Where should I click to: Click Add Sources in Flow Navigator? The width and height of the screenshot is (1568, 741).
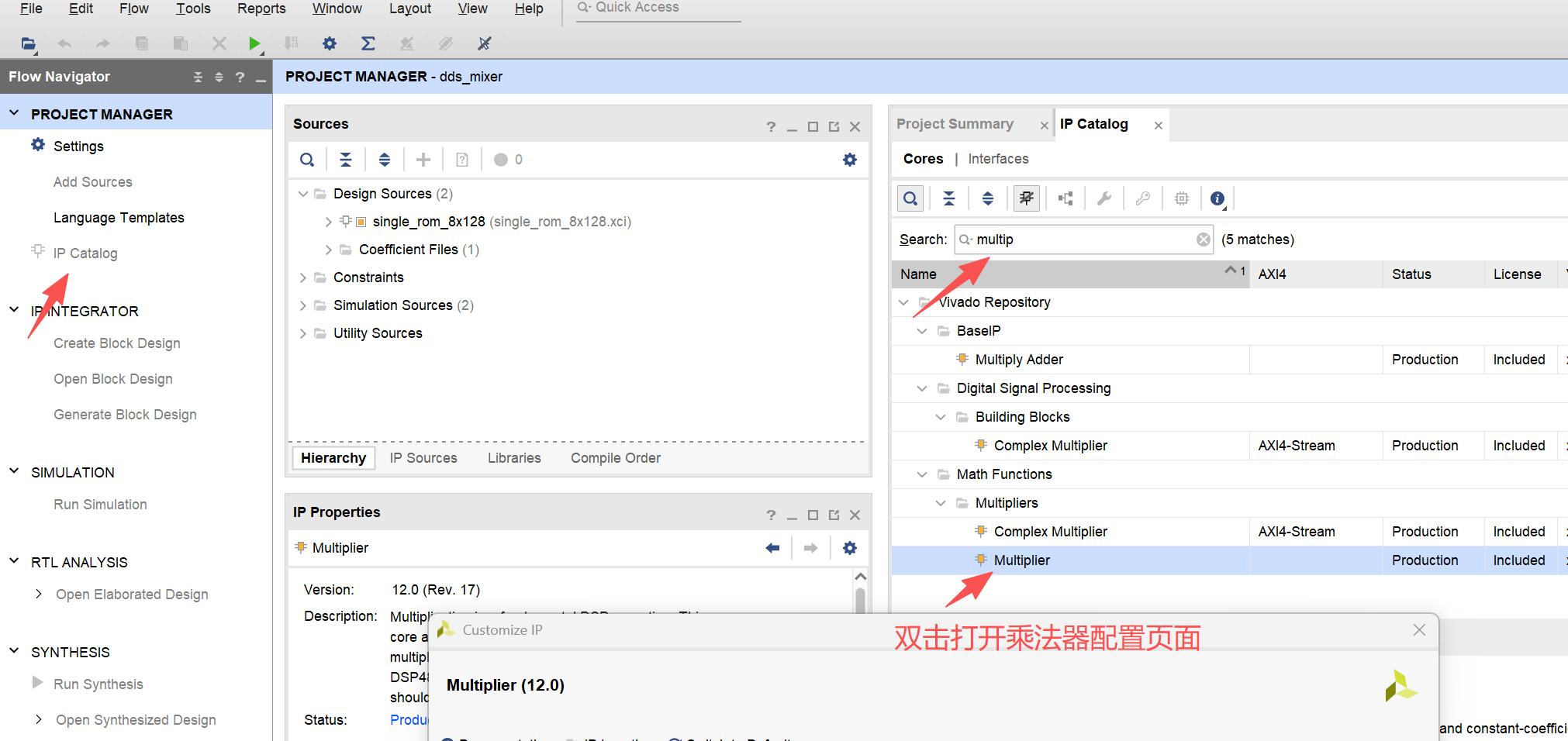[92, 182]
